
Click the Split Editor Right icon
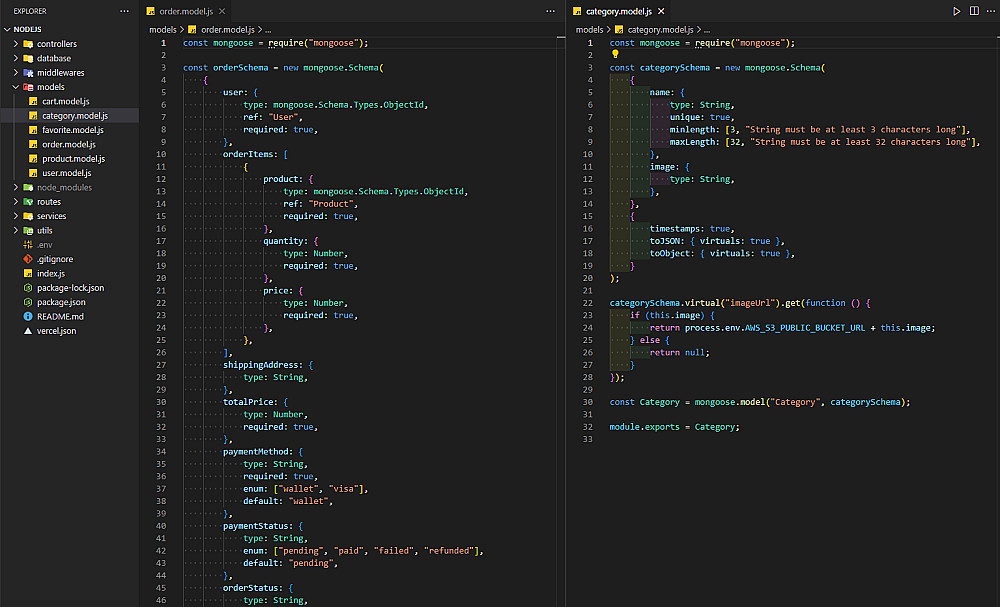click(x=972, y=11)
